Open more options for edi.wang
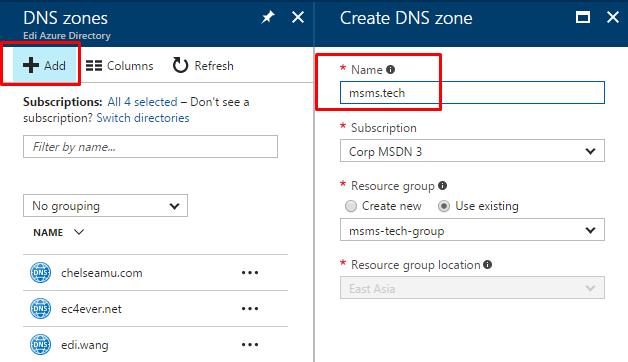Image resolution: width=628 pixels, height=362 pixels. click(250, 345)
